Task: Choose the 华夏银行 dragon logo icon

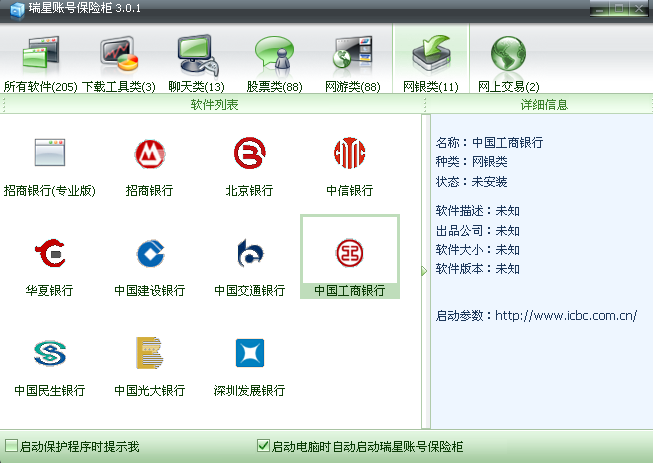Action: pyautogui.click(x=50, y=253)
